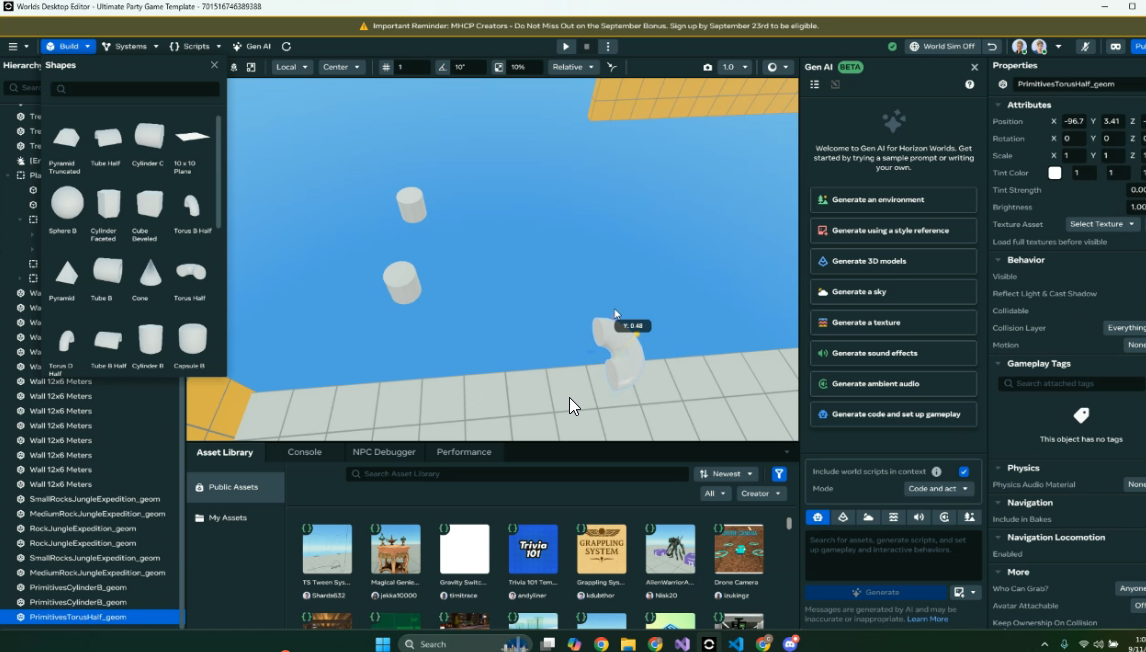Click the info icon beside world scripts

pos(936,471)
